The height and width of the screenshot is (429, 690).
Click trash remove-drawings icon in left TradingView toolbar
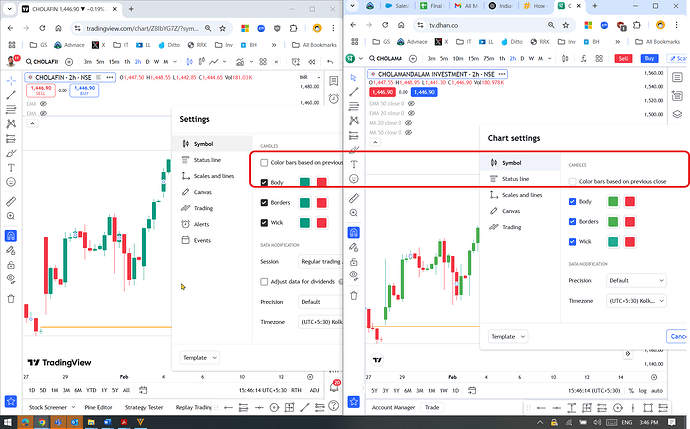[11, 299]
